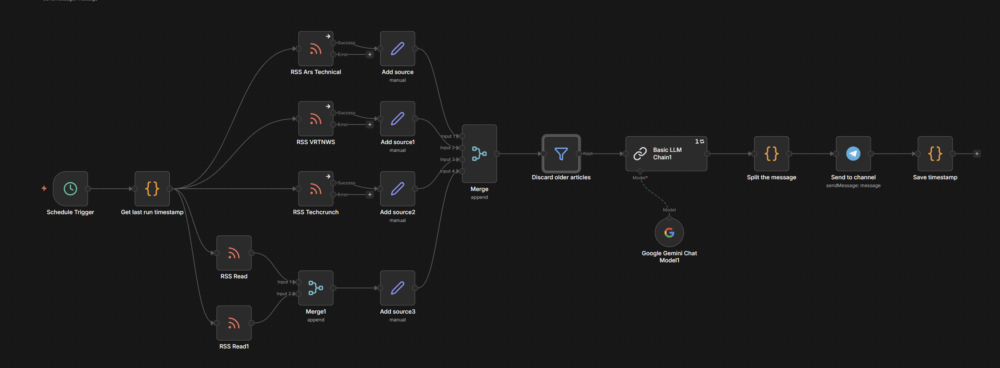Viewport: 1000px width, 368px height.
Task: Click the Schedule Trigger label text
Action: tap(70, 212)
